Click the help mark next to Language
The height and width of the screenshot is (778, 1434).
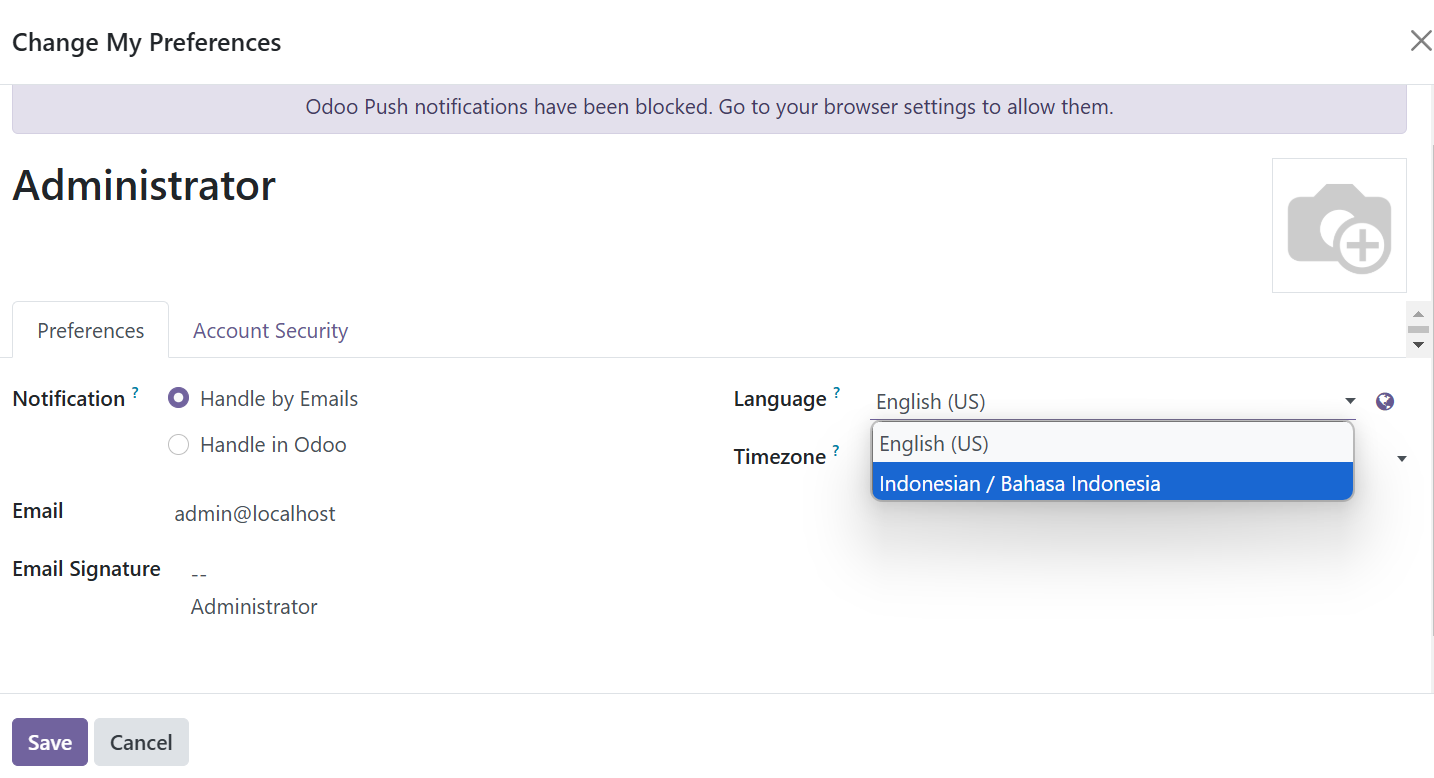[x=836, y=392]
